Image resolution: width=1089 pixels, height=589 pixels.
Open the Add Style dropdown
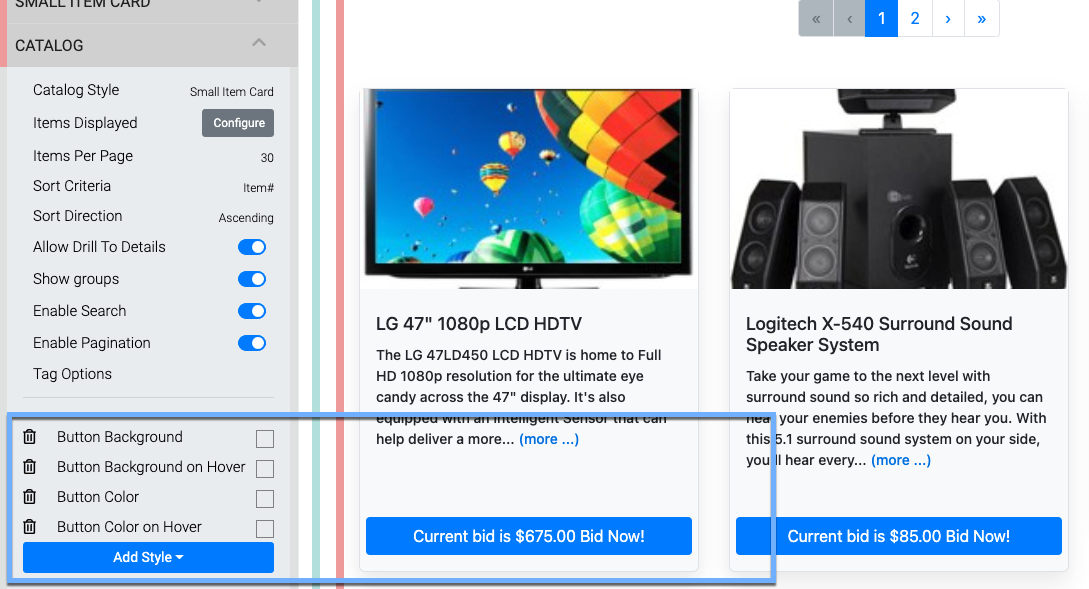coord(149,557)
